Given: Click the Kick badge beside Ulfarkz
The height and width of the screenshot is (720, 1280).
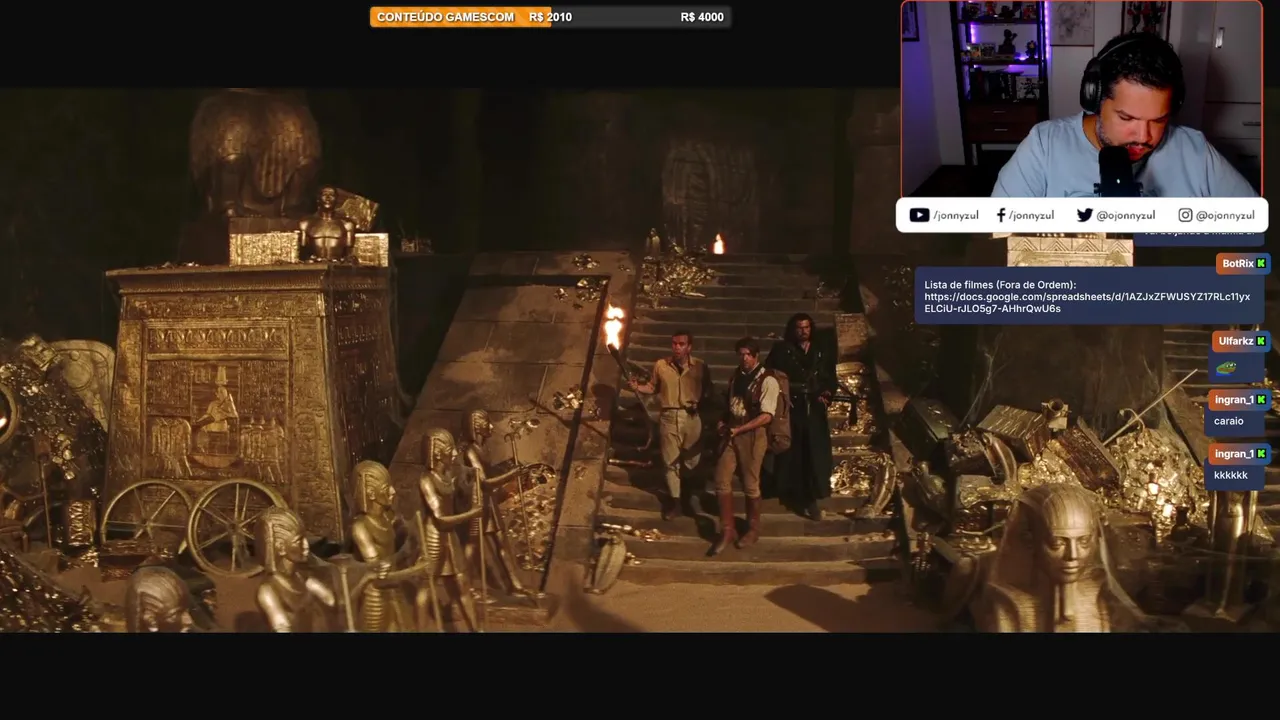Looking at the screenshot, I should coord(1261,341).
